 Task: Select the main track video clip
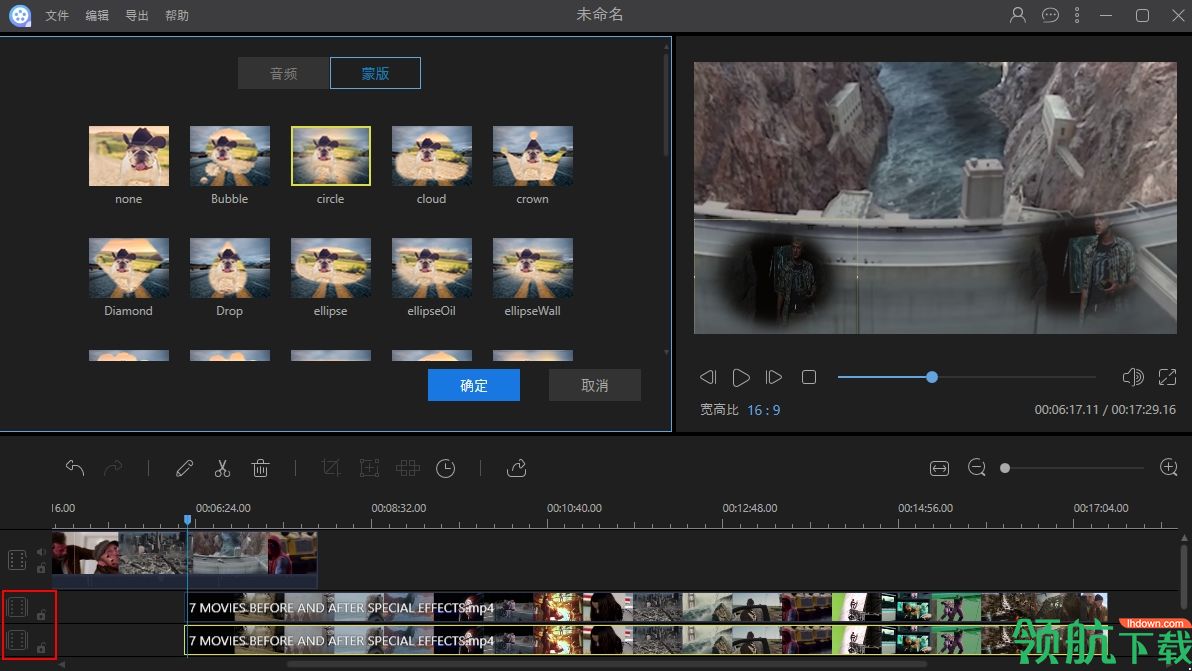[x=185, y=559]
